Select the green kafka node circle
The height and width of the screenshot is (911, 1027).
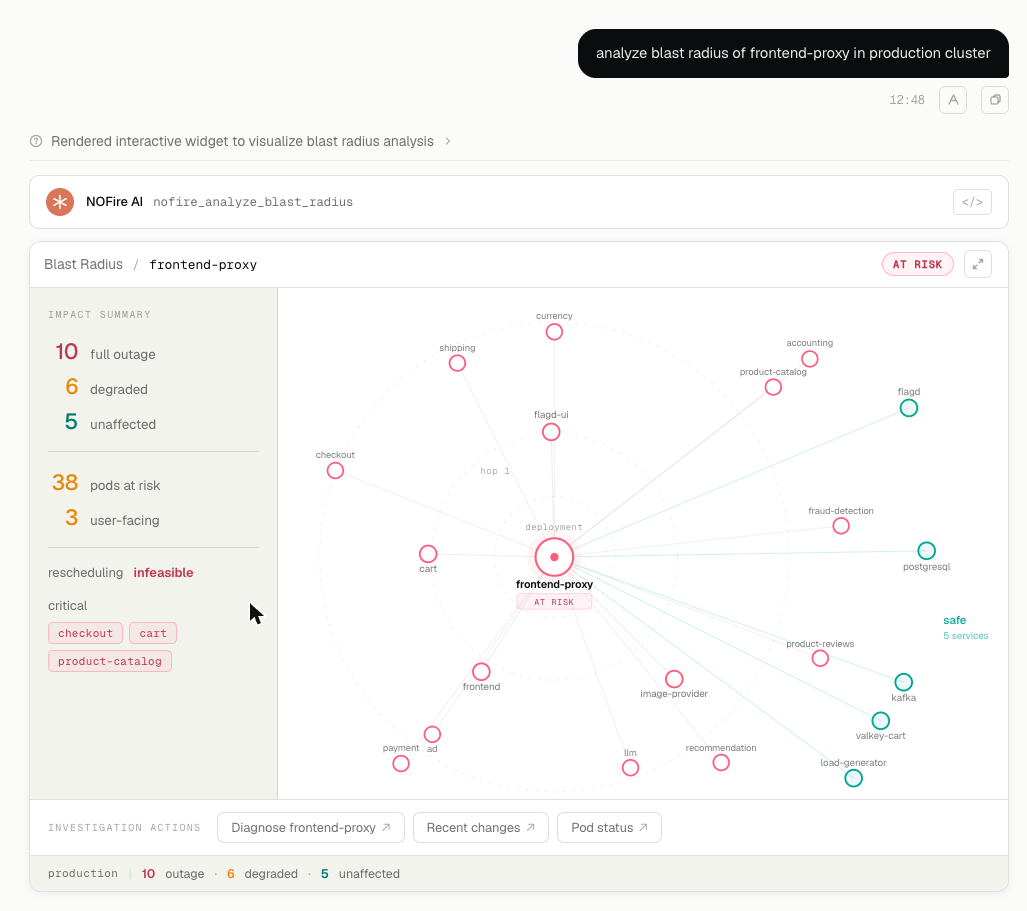(903, 682)
